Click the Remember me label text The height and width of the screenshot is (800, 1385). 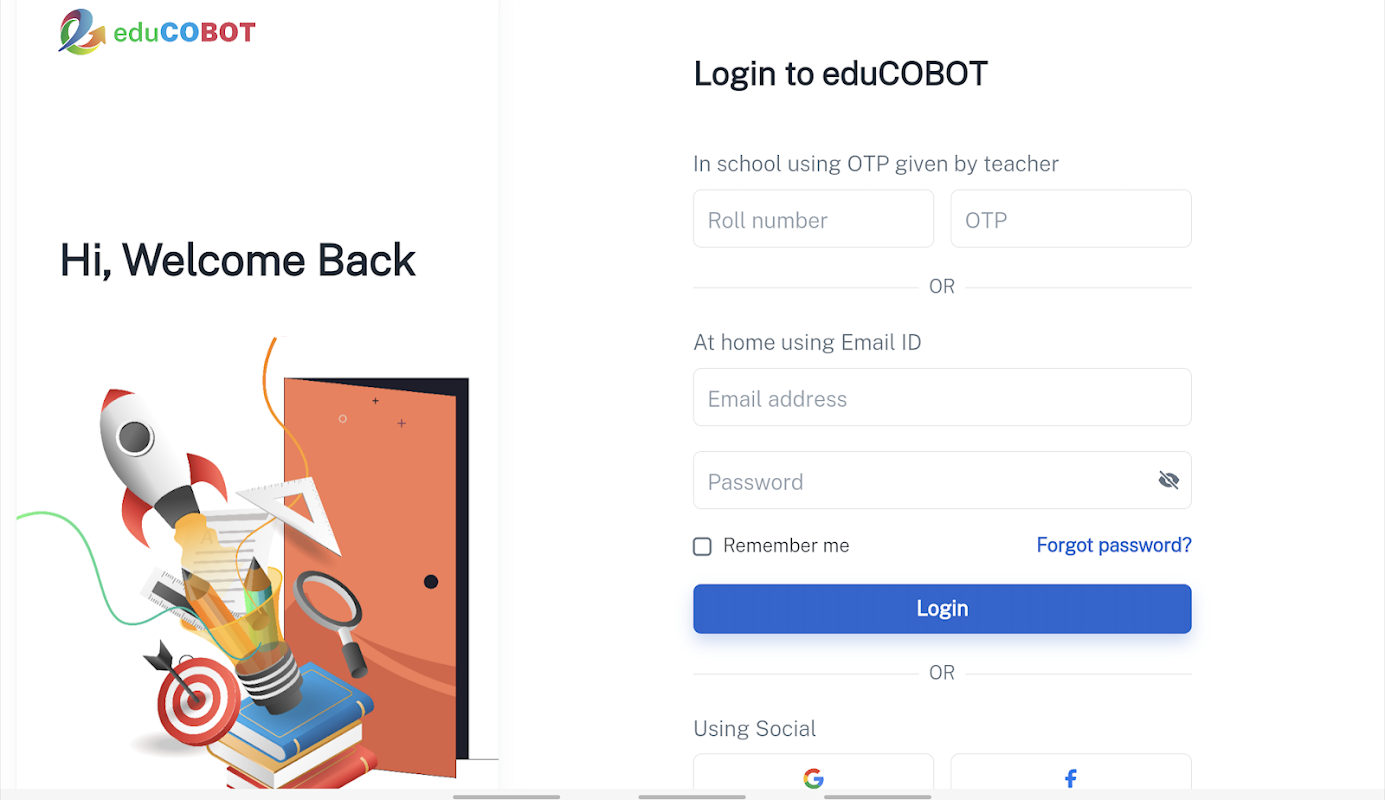click(786, 545)
